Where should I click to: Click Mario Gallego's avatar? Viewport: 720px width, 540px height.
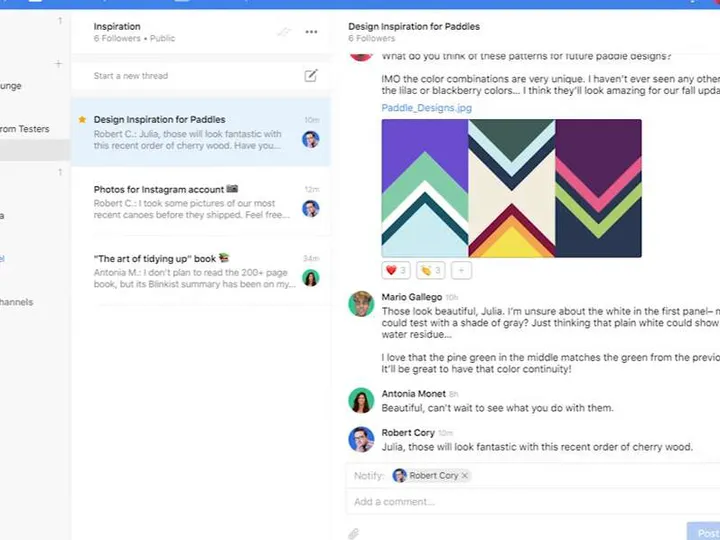pyautogui.click(x=361, y=304)
